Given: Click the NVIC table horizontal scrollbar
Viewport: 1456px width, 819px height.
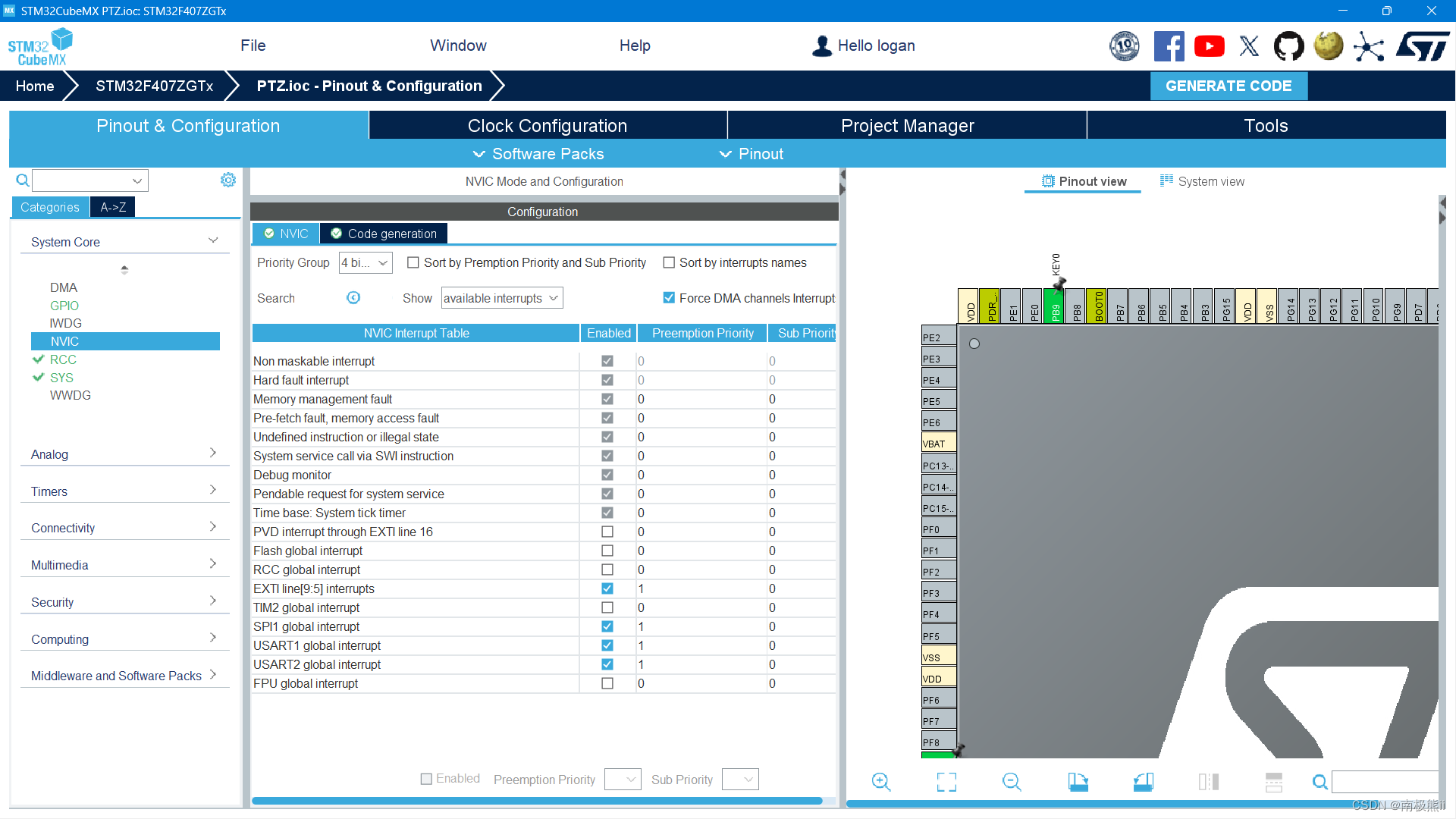Looking at the screenshot, I should coord(537,801).
